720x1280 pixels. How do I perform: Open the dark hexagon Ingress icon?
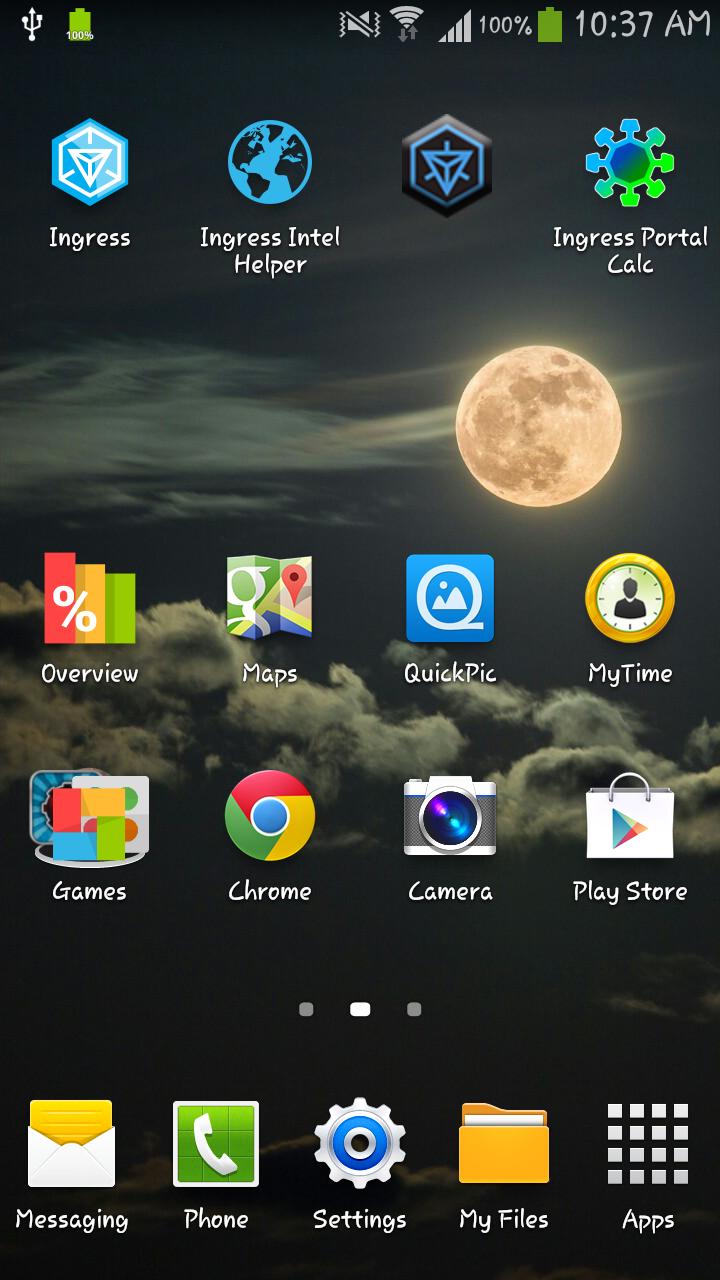pos(447,165)
